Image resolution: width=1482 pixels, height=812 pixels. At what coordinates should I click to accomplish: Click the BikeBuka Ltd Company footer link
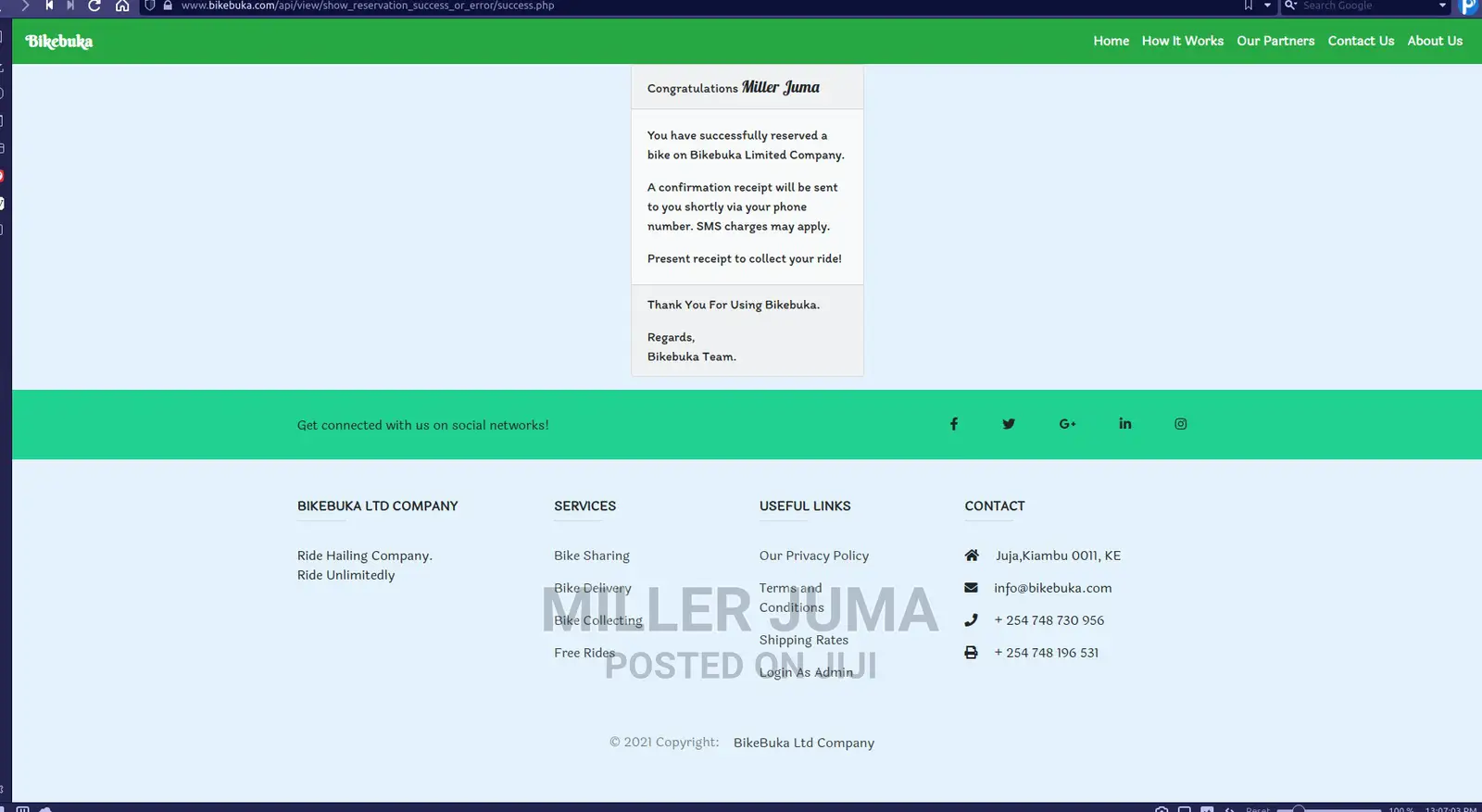point(804,743)
